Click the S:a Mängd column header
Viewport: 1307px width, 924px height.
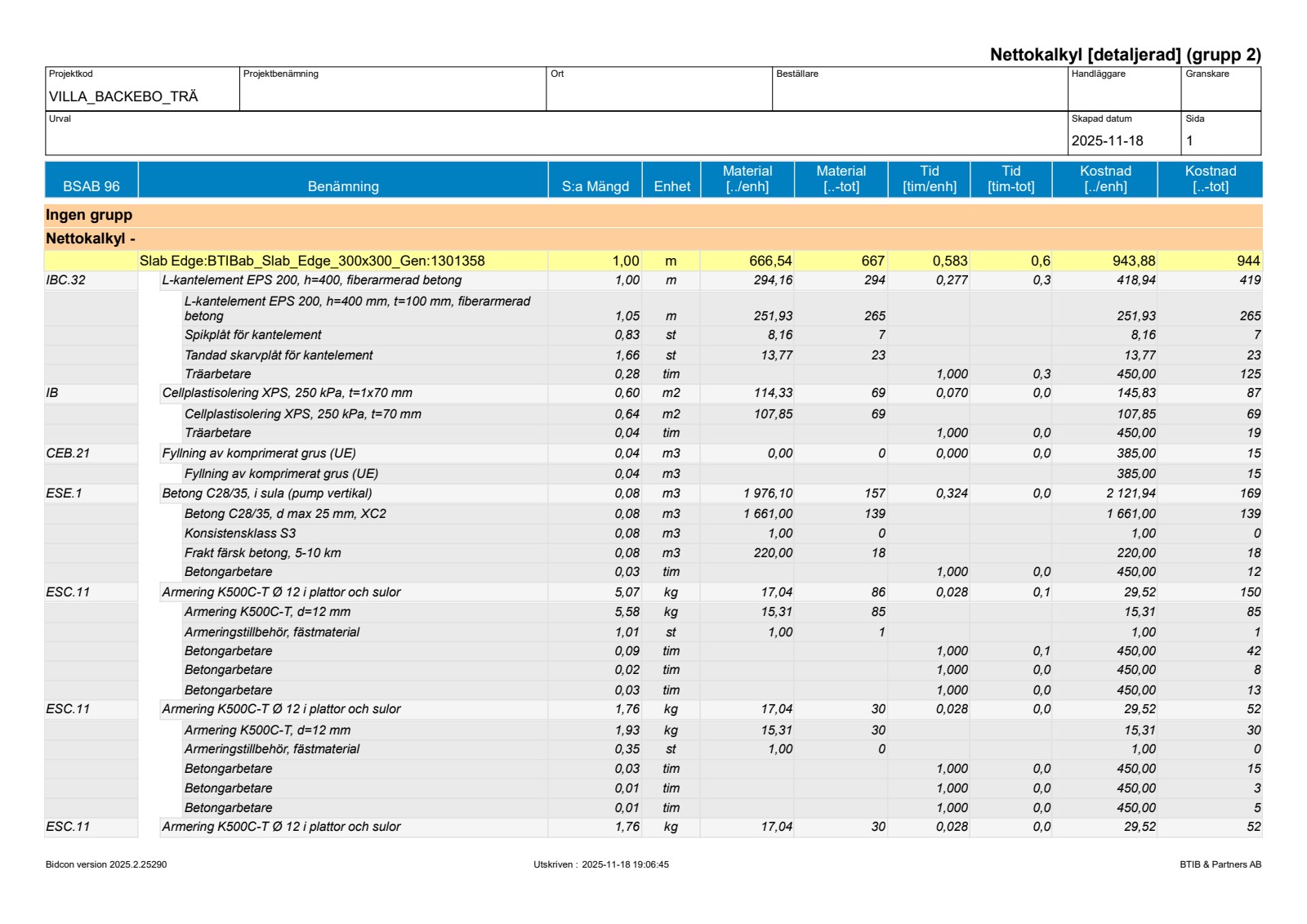coord(595,180)
